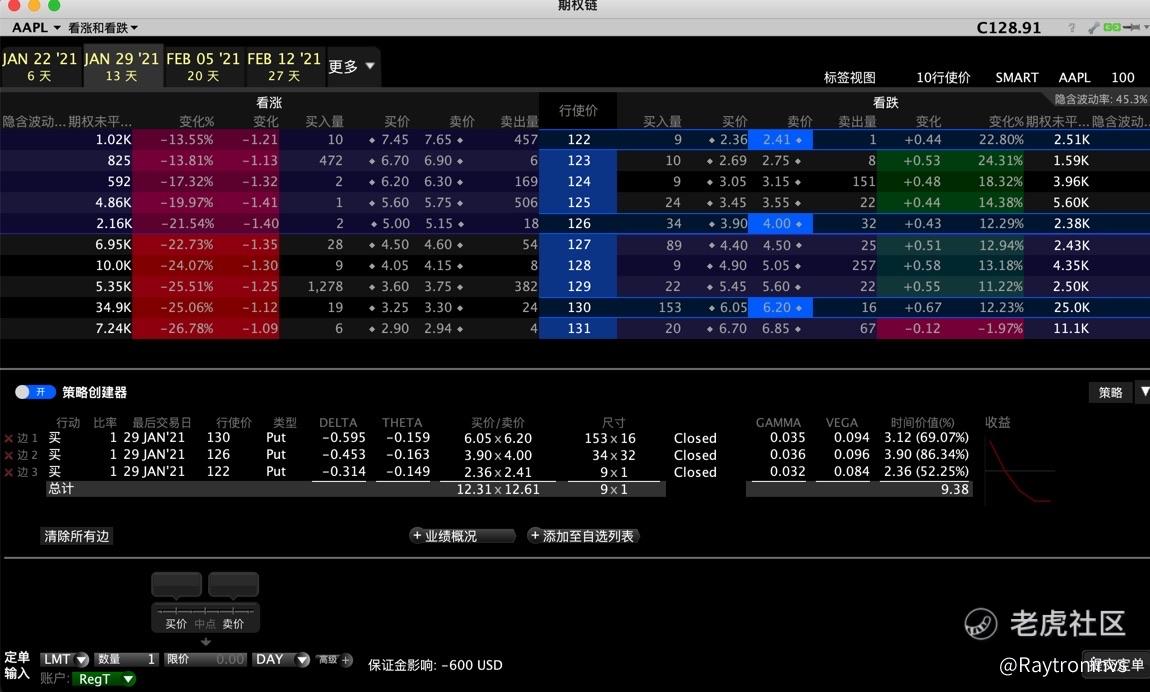Click the green chain link icon
This screenshot has height=692, width=1150.
pyautogui.click(x=1112, y=28)
